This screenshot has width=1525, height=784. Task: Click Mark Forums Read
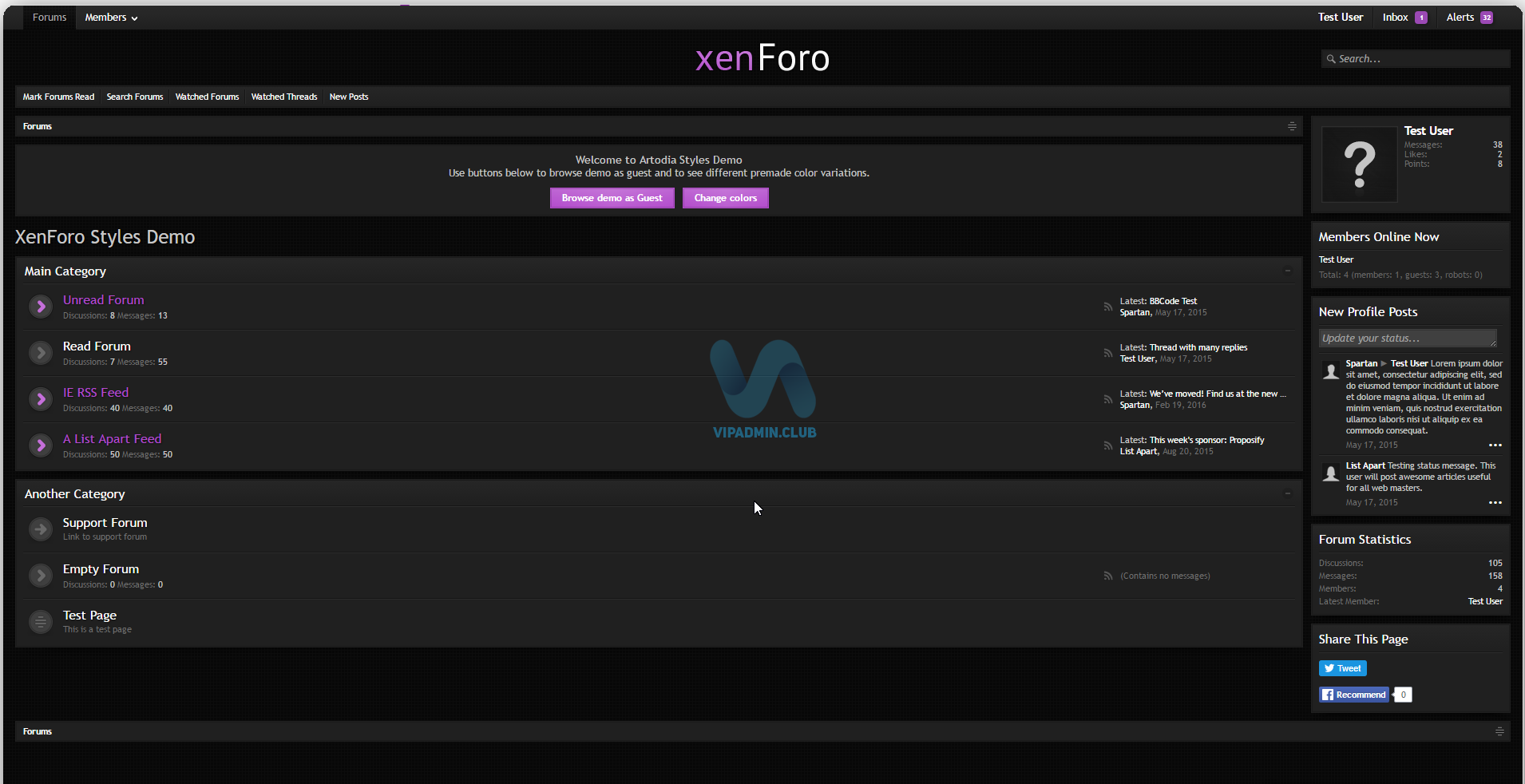(58, 97)
